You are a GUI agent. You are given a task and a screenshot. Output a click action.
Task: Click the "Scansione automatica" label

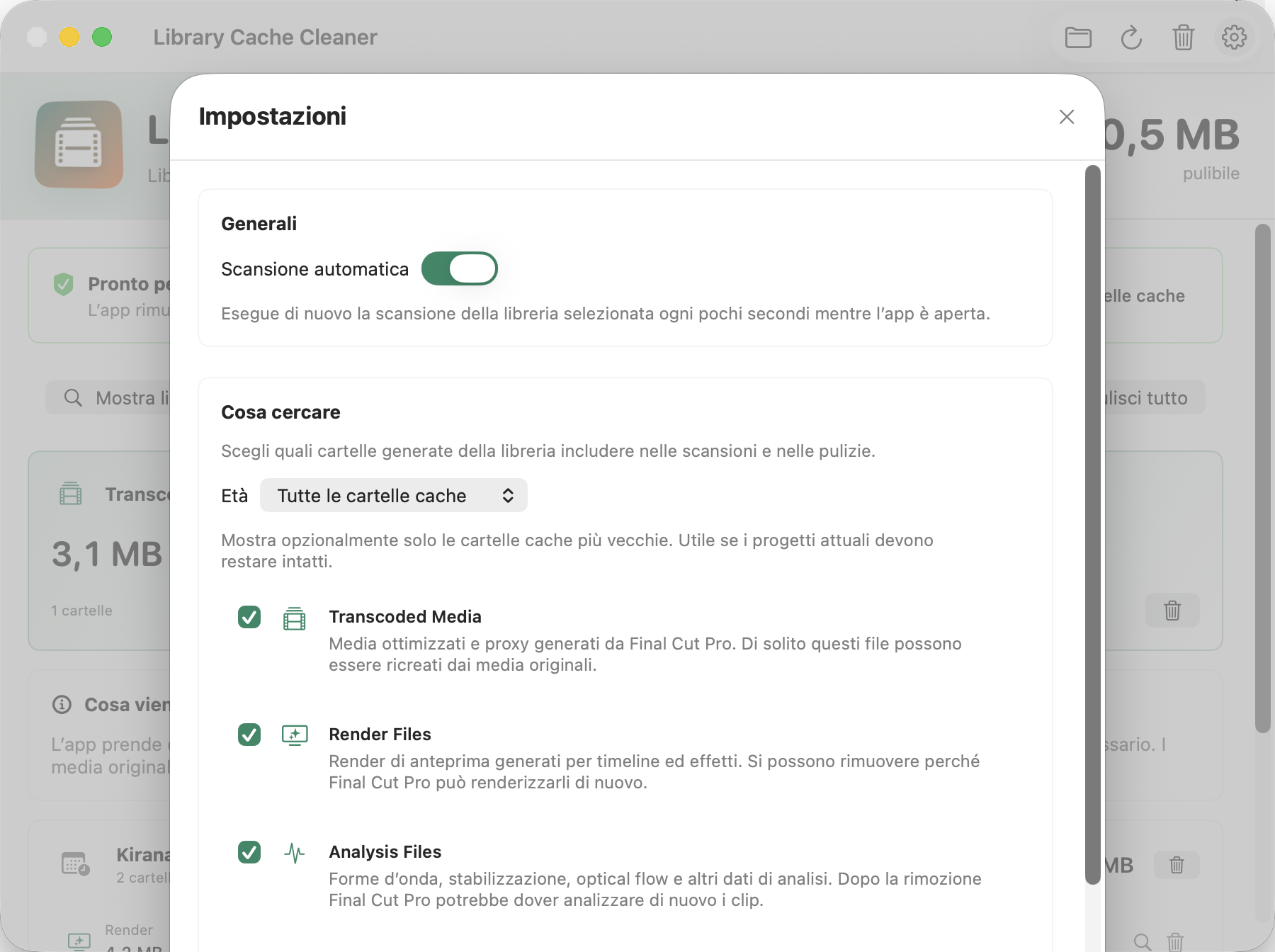(x=315, y=269)
